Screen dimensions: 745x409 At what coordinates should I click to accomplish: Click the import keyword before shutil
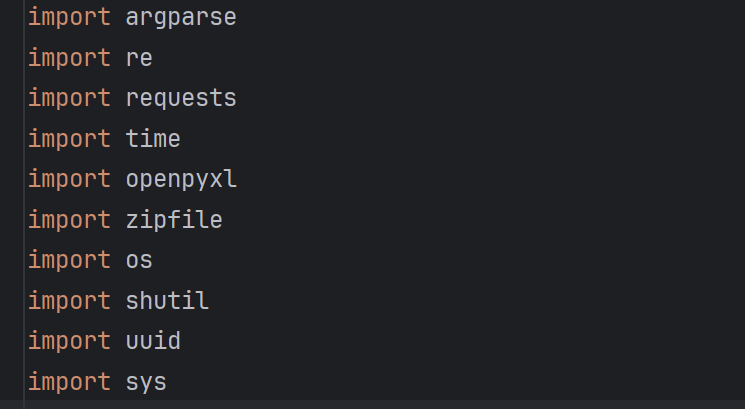[69, 301]
